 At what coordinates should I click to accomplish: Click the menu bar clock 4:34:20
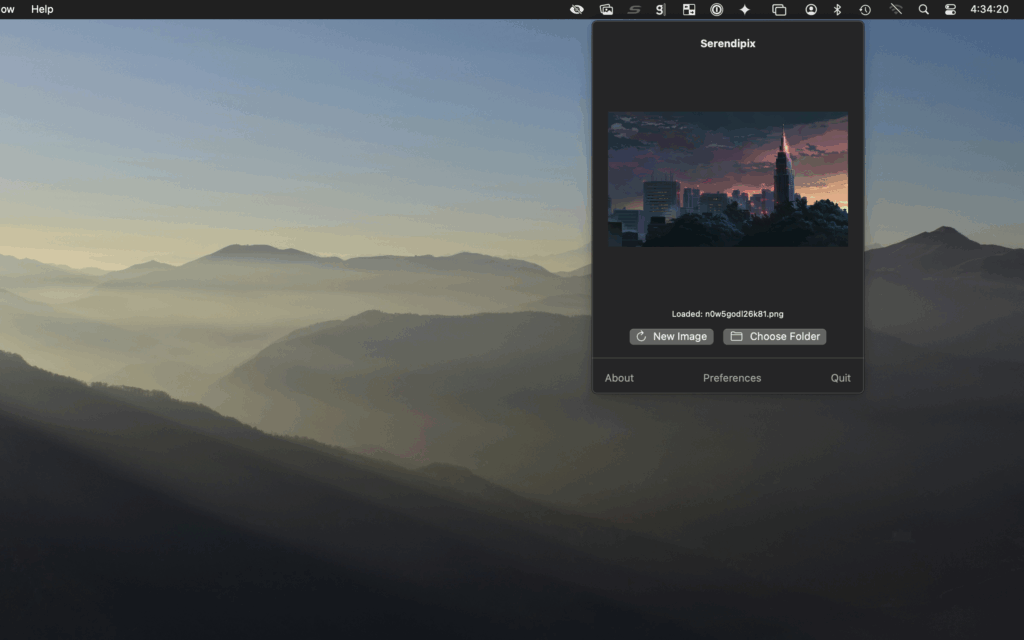989,9
